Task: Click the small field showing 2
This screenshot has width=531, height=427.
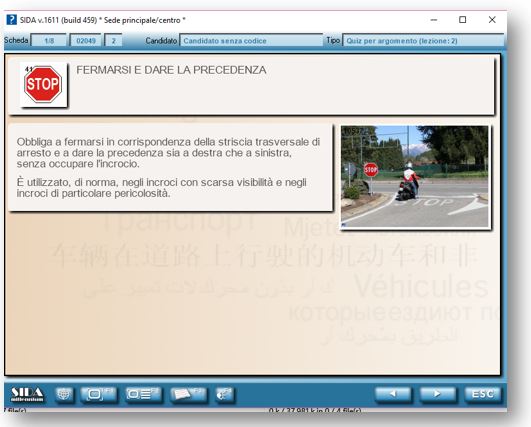Action: (113, 41)
